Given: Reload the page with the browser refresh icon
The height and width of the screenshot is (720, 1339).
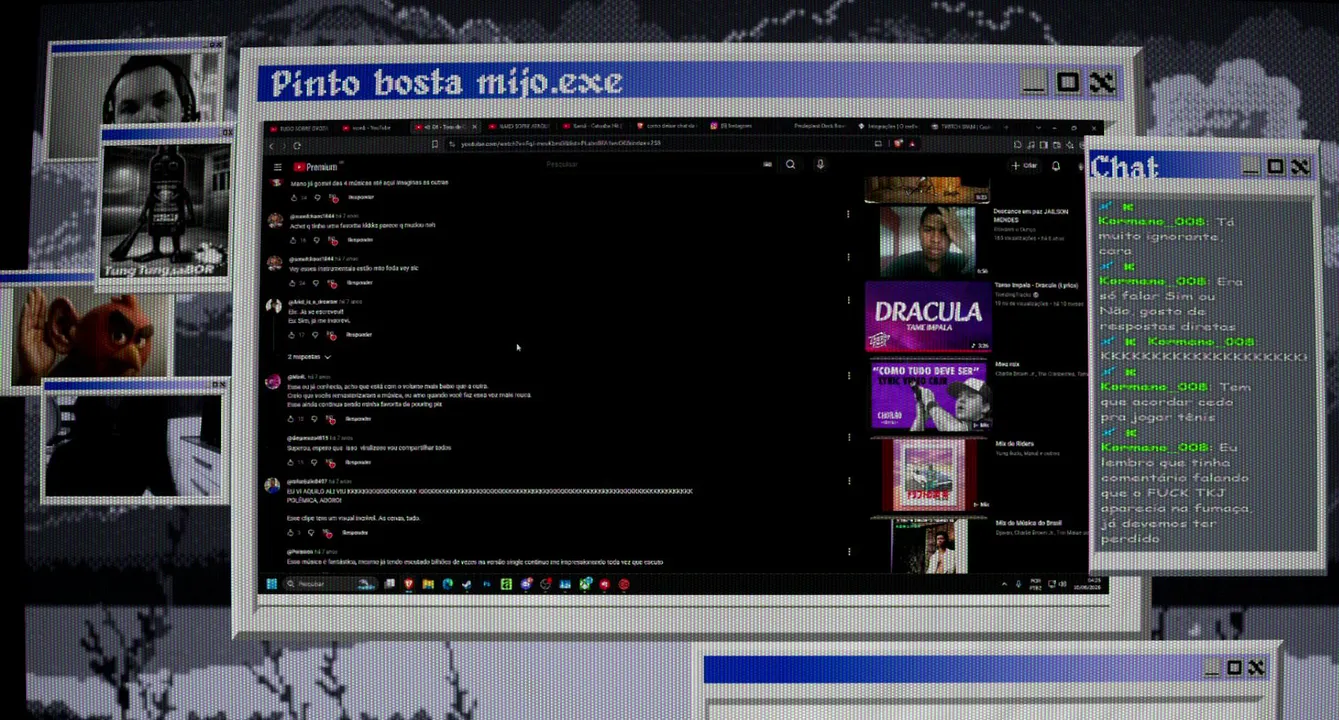Looking at the screenshot, I should click(297, 146).
